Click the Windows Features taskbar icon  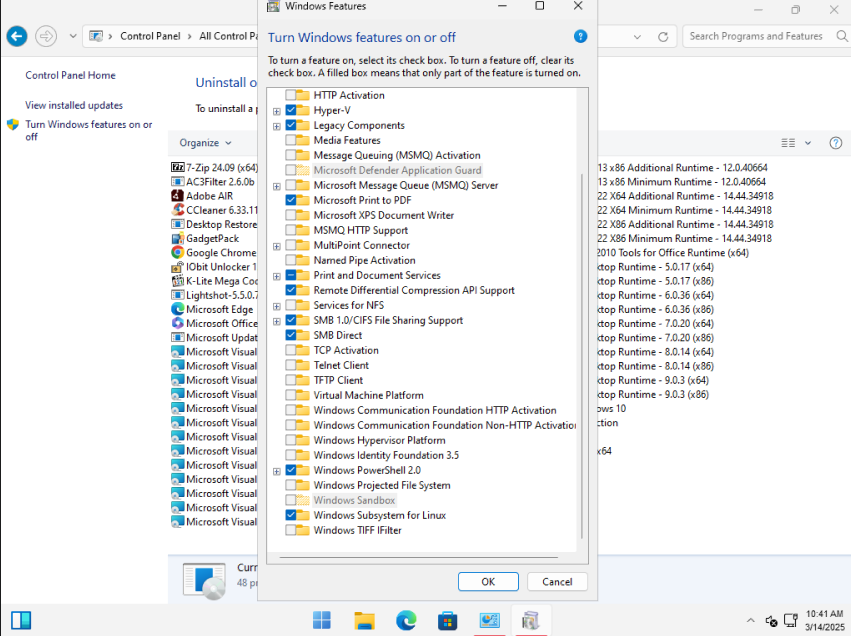click(x=531, y=620)
